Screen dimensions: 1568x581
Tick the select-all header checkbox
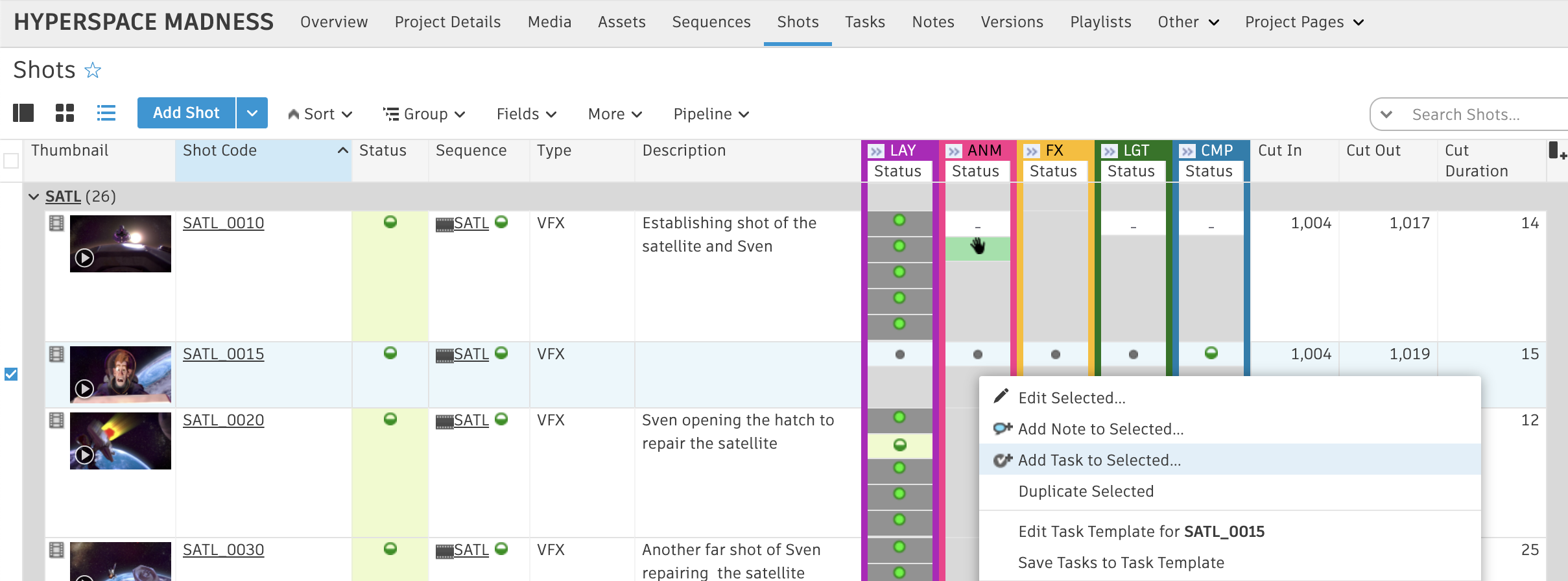[11, 160]
